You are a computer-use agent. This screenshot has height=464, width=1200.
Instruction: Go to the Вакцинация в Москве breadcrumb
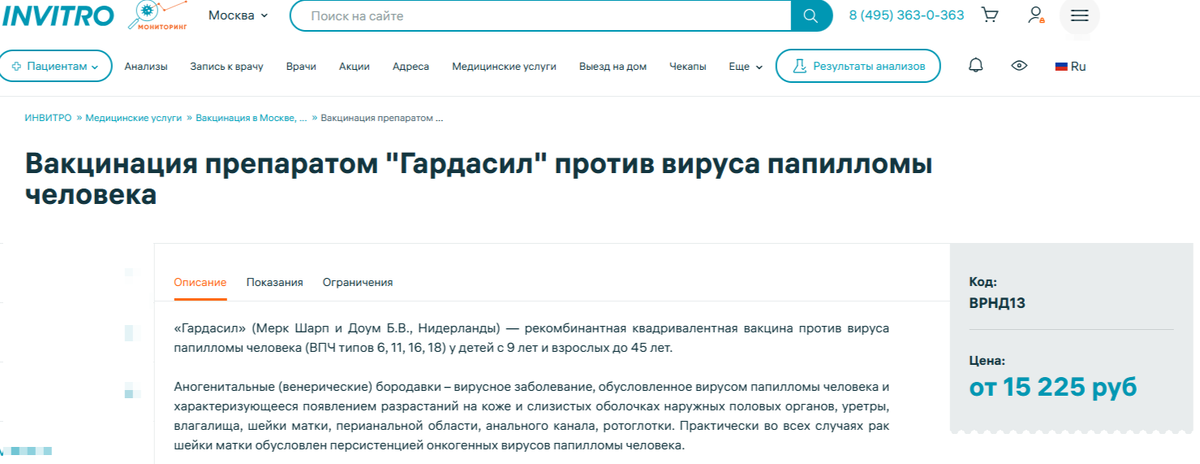click(251, 118)
